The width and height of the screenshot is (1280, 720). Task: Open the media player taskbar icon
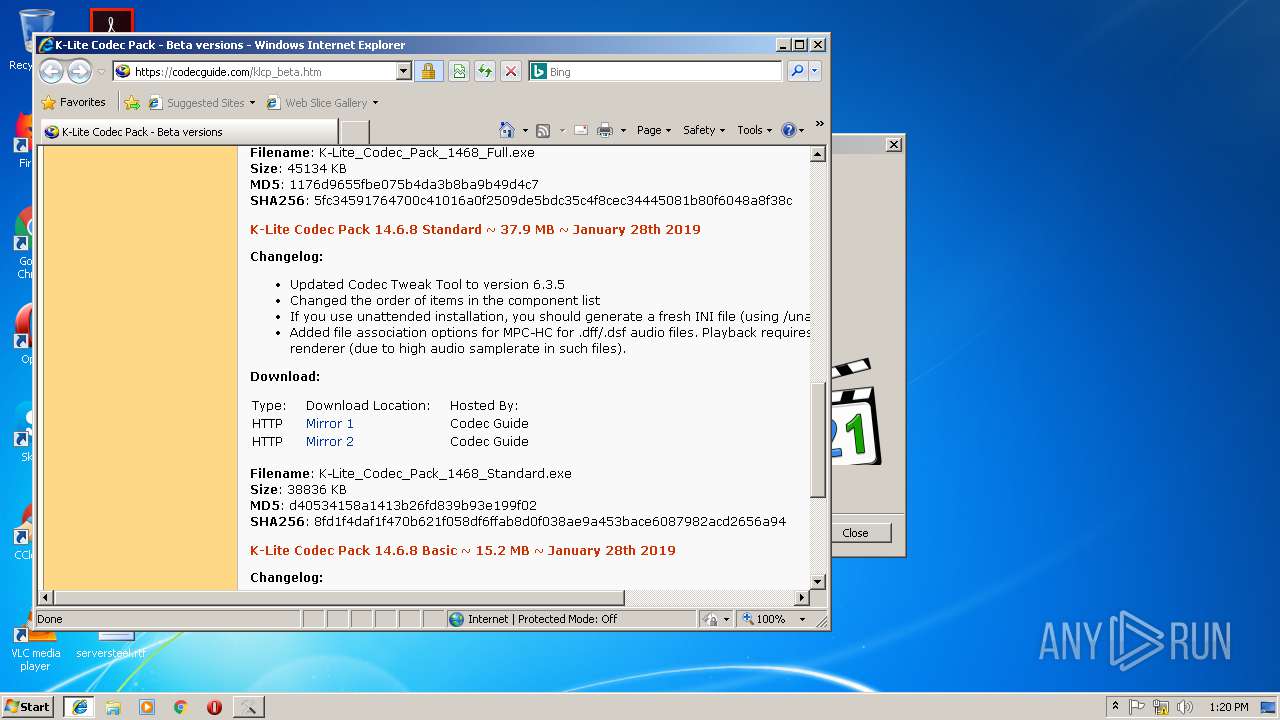(147, 707)
